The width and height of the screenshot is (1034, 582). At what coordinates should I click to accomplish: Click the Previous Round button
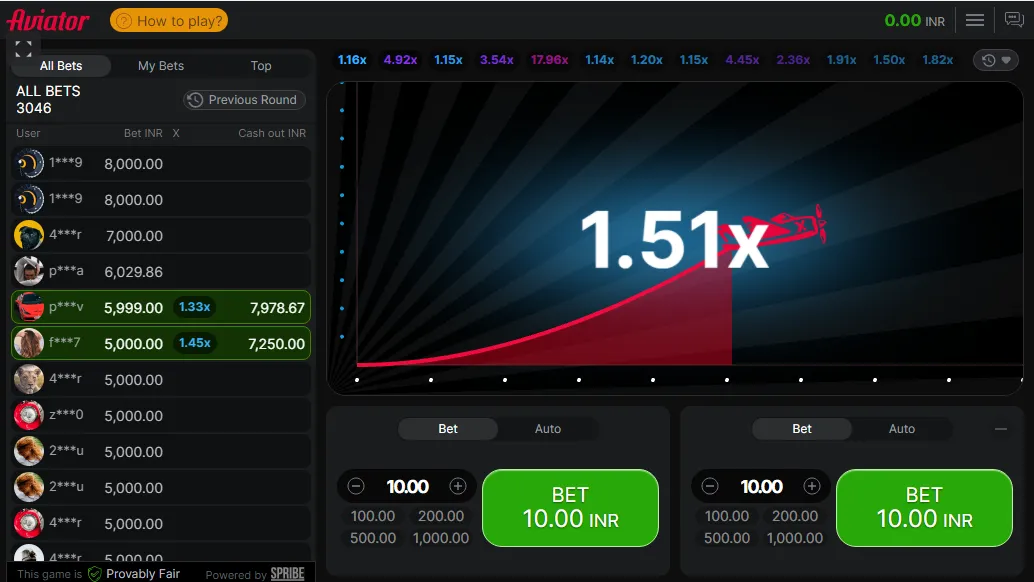[243, 100]
